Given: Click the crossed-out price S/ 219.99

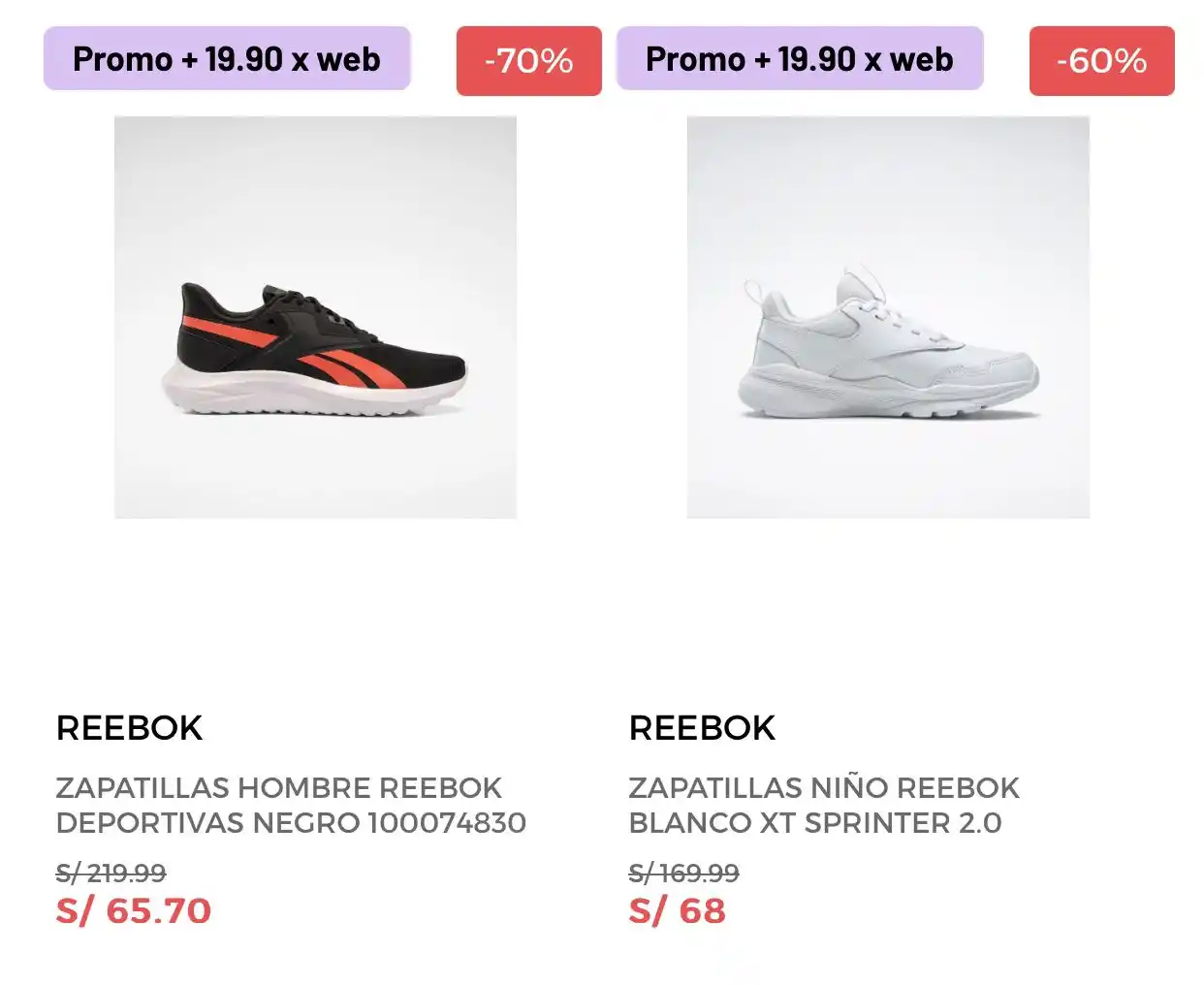Looking at the screenshot, I should 111,874.
